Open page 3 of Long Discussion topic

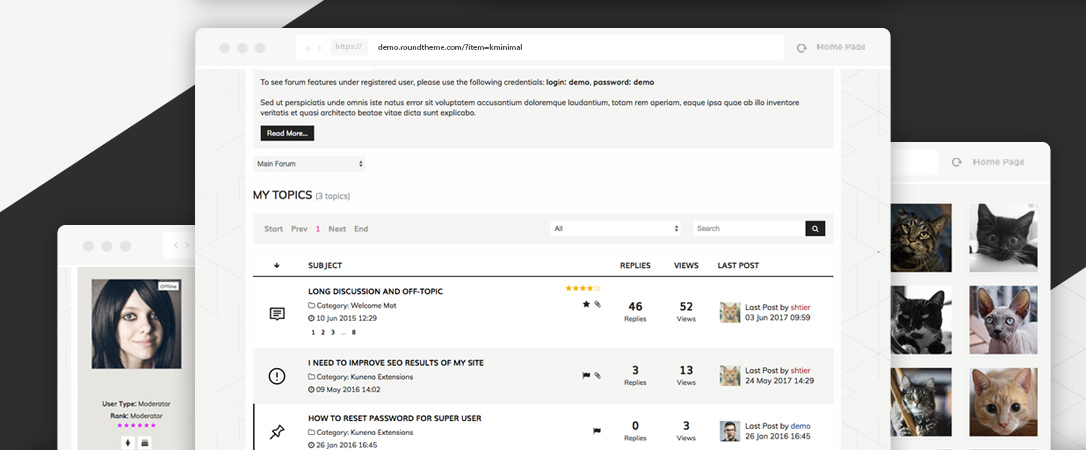(x=332, y=332)
